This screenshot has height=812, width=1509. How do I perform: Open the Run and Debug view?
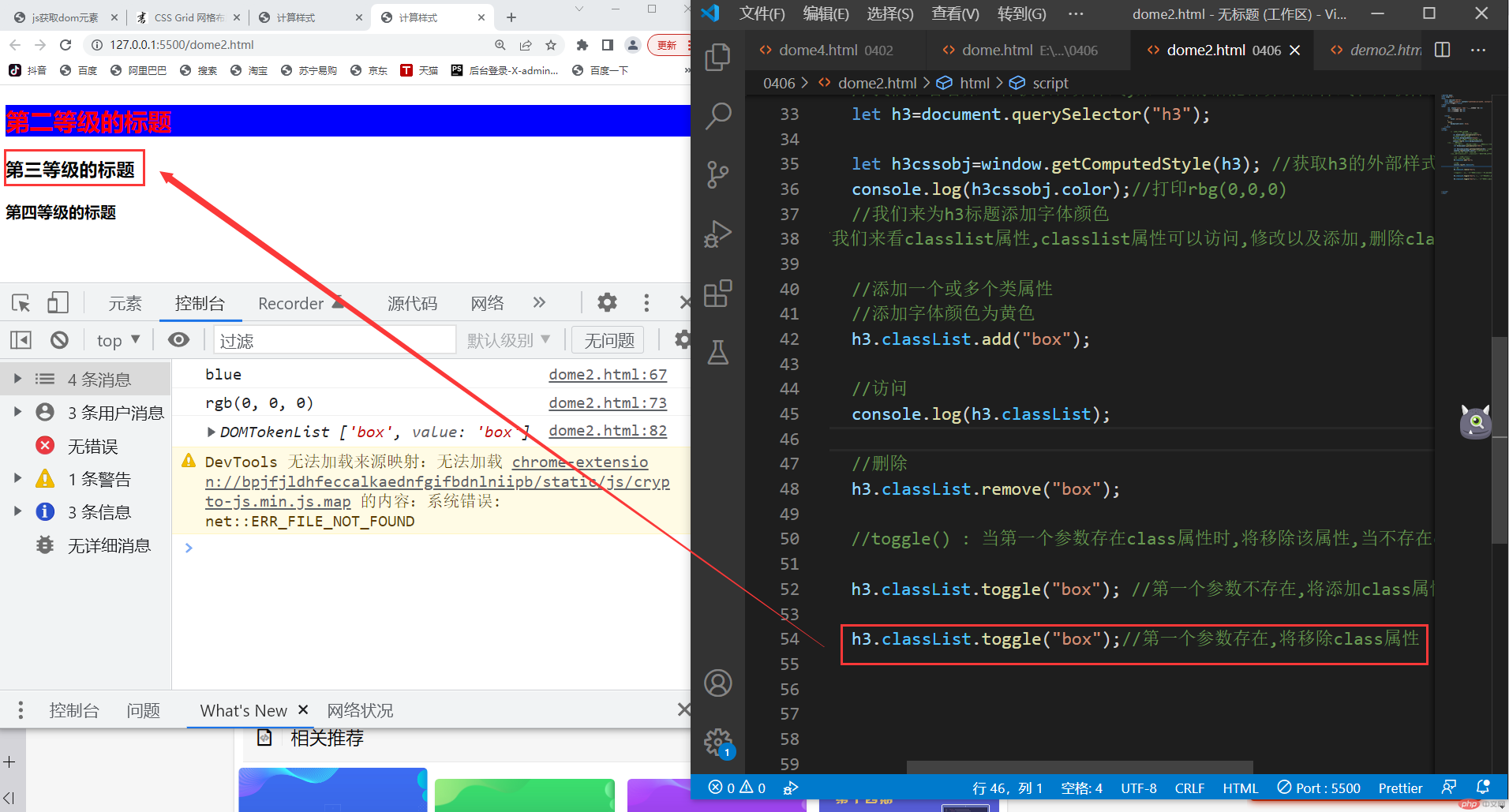[717, 234]
